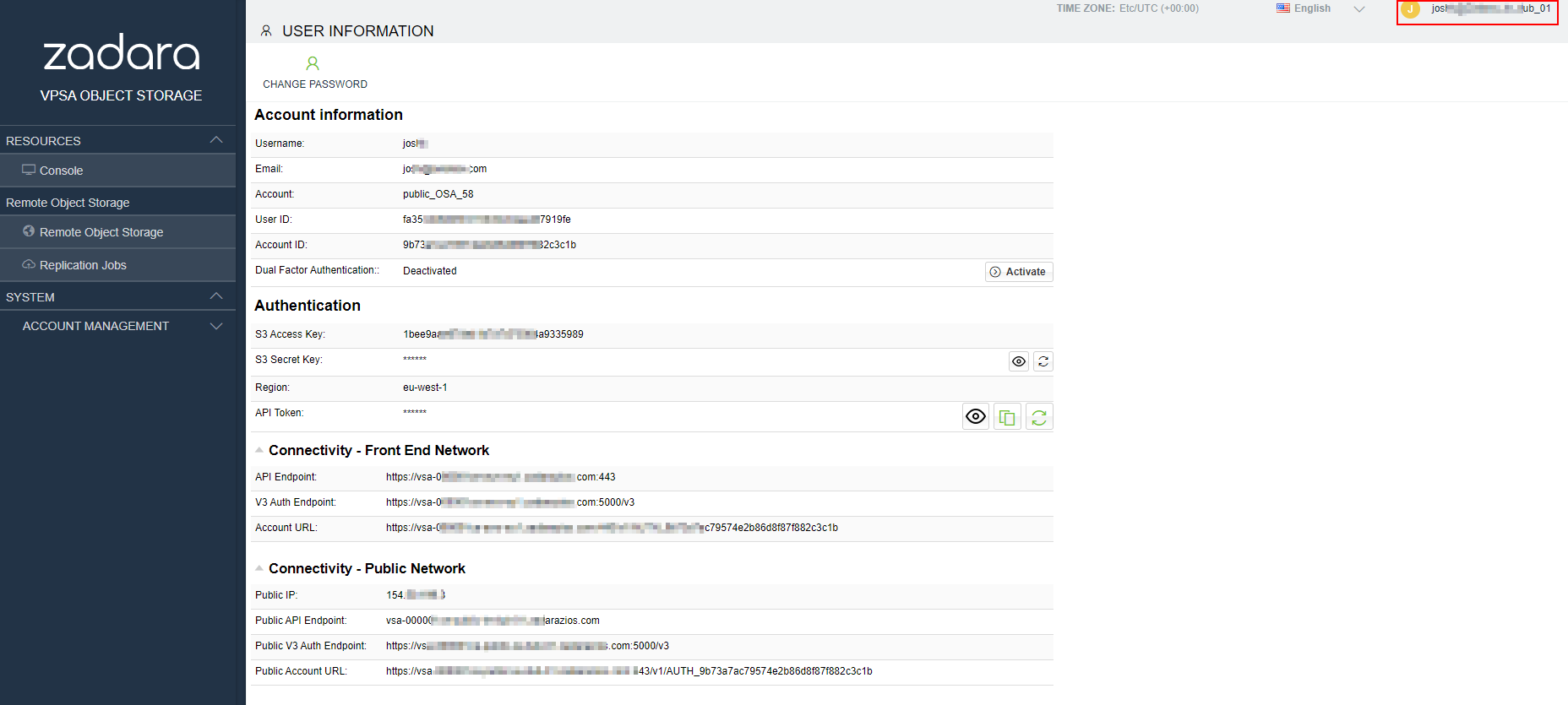The height and width of the screenshot is (705, 1568).
Task: Click the User ID value
Action: click(487, 220)
